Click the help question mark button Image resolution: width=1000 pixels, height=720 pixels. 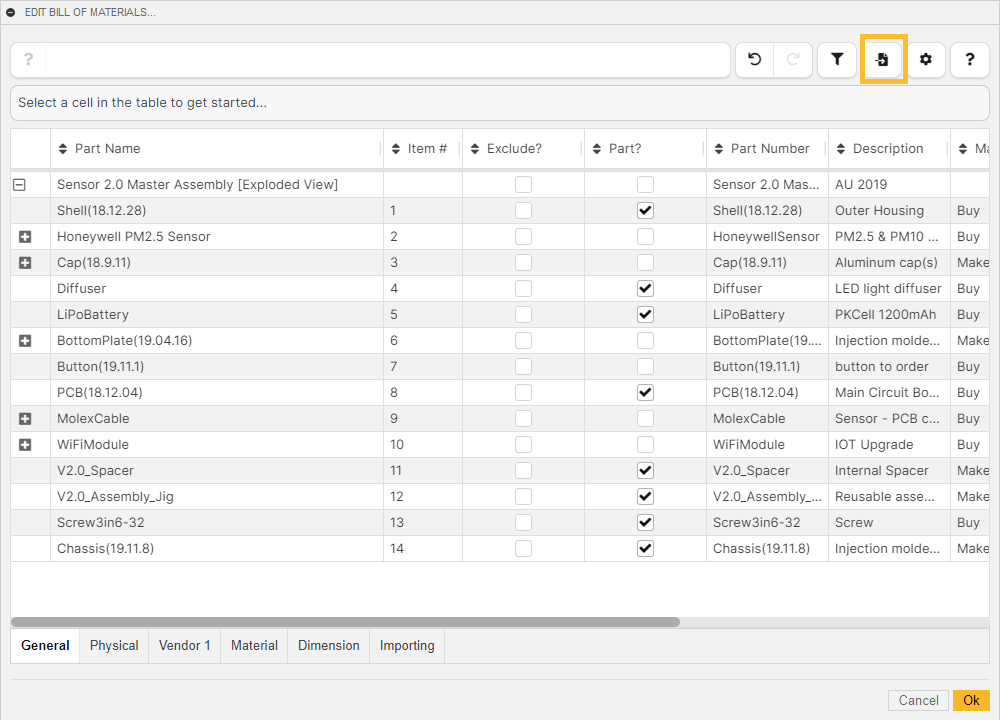click(970, 60)
